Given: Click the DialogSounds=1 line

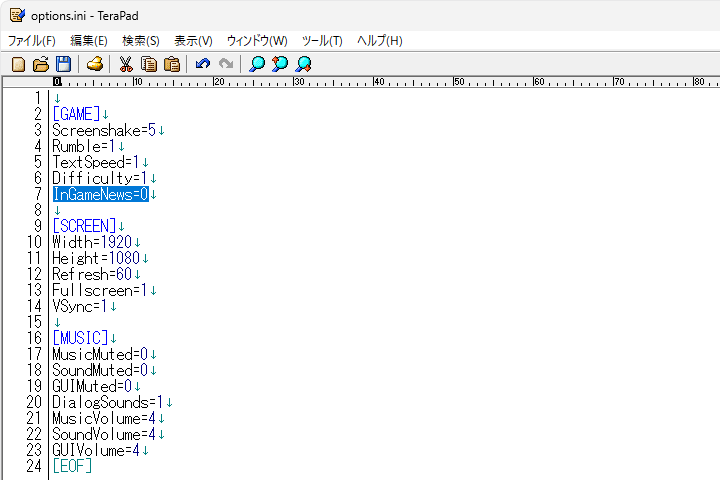Looking at the screenshot, I should click(108, 402).
